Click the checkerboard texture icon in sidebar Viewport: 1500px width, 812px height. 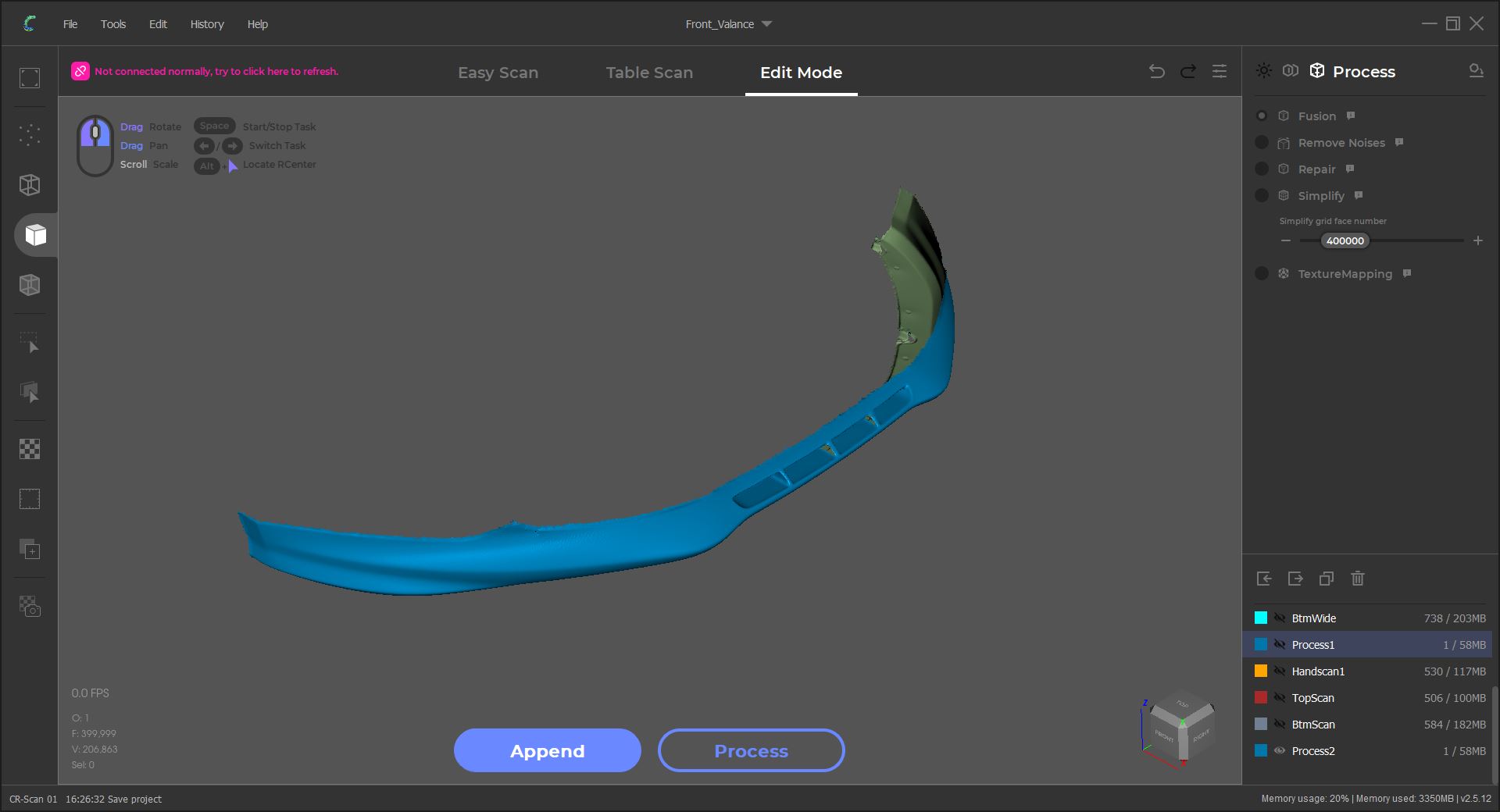click(x=30, y=449)
